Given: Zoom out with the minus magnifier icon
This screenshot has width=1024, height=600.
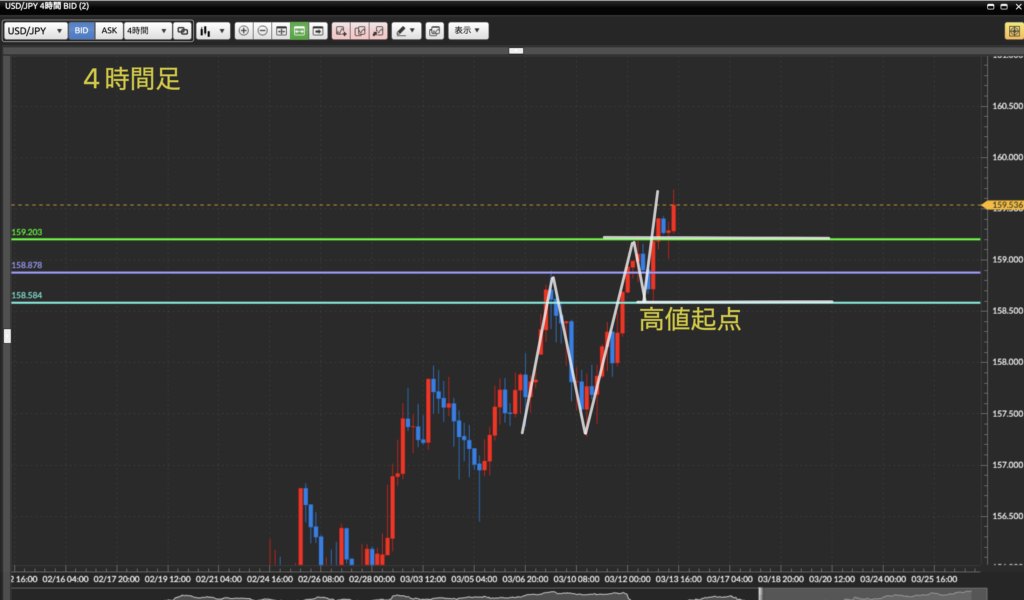Looking at the screenshot, I should pyautogui.click(x=262, y=31).
